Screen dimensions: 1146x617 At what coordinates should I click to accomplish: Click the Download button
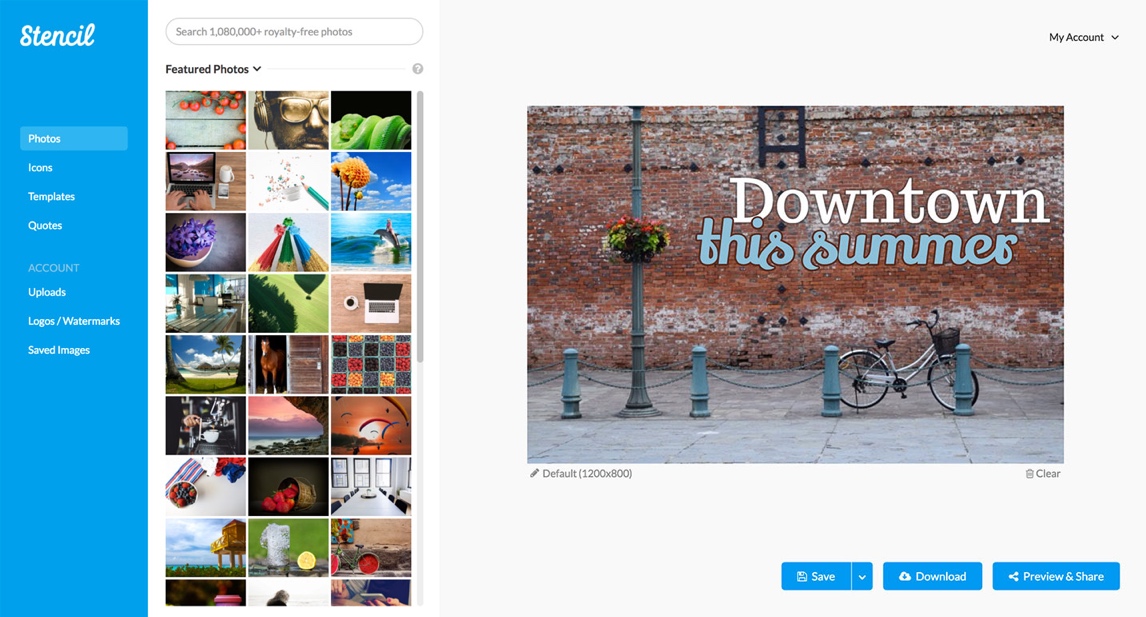click(932, 576)
